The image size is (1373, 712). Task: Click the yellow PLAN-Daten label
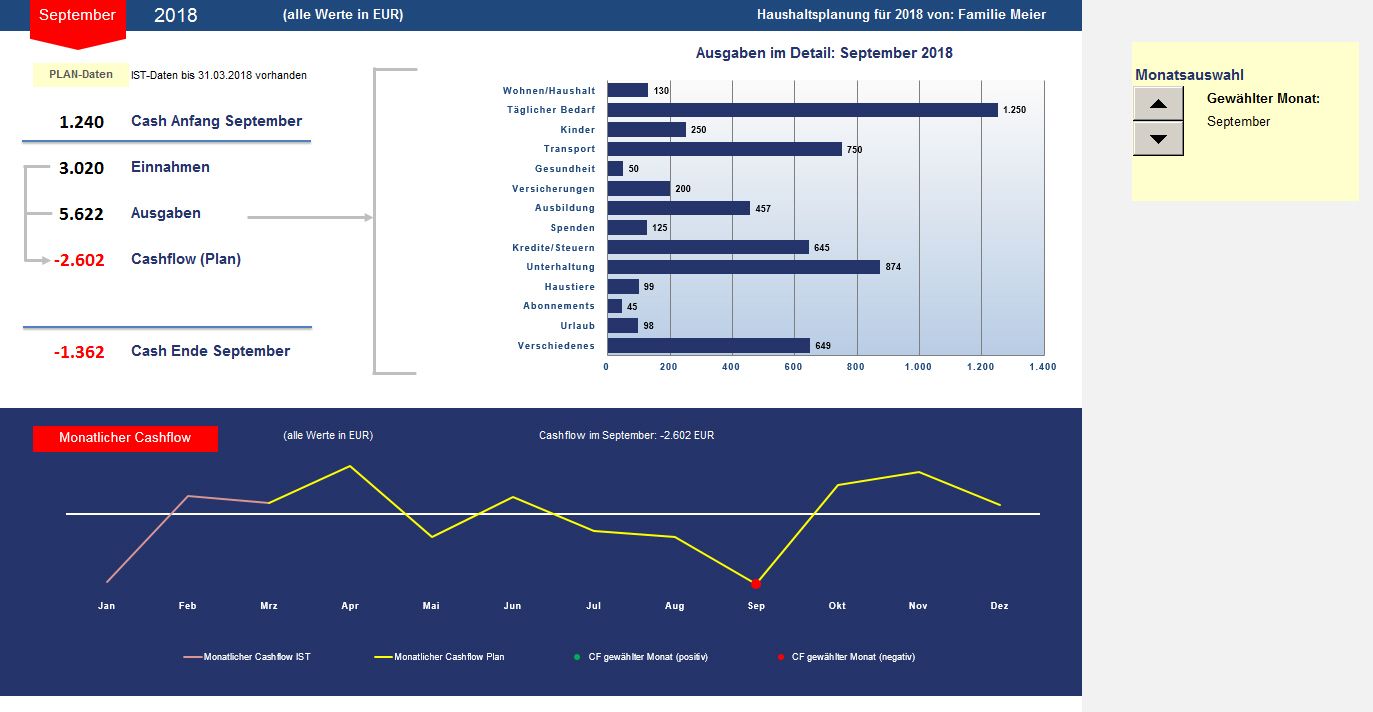[x=81, y=74]
